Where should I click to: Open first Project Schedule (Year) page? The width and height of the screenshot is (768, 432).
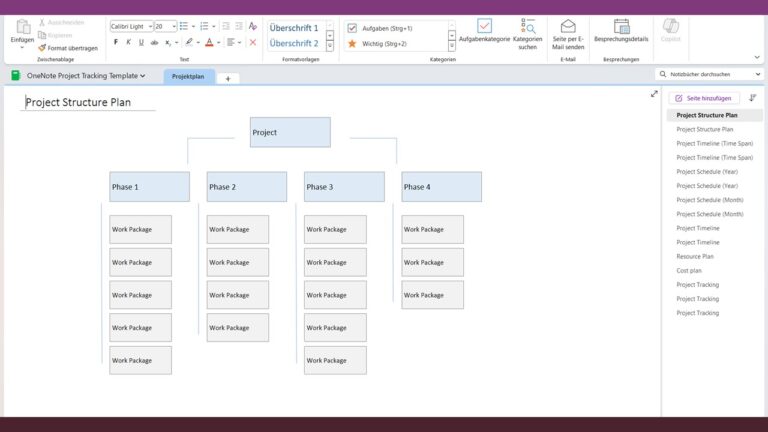click(707, 171)
